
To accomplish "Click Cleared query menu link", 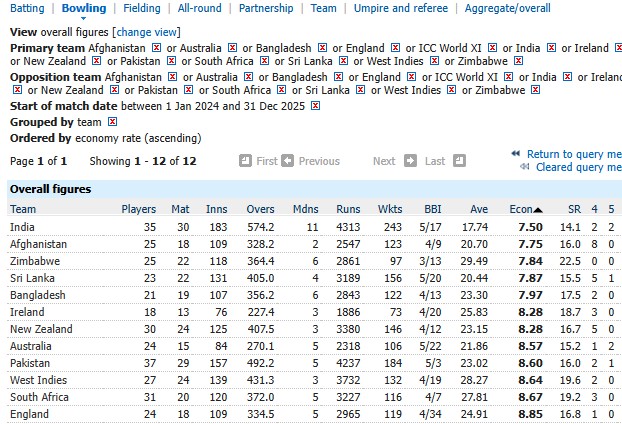I will point(578,167).
